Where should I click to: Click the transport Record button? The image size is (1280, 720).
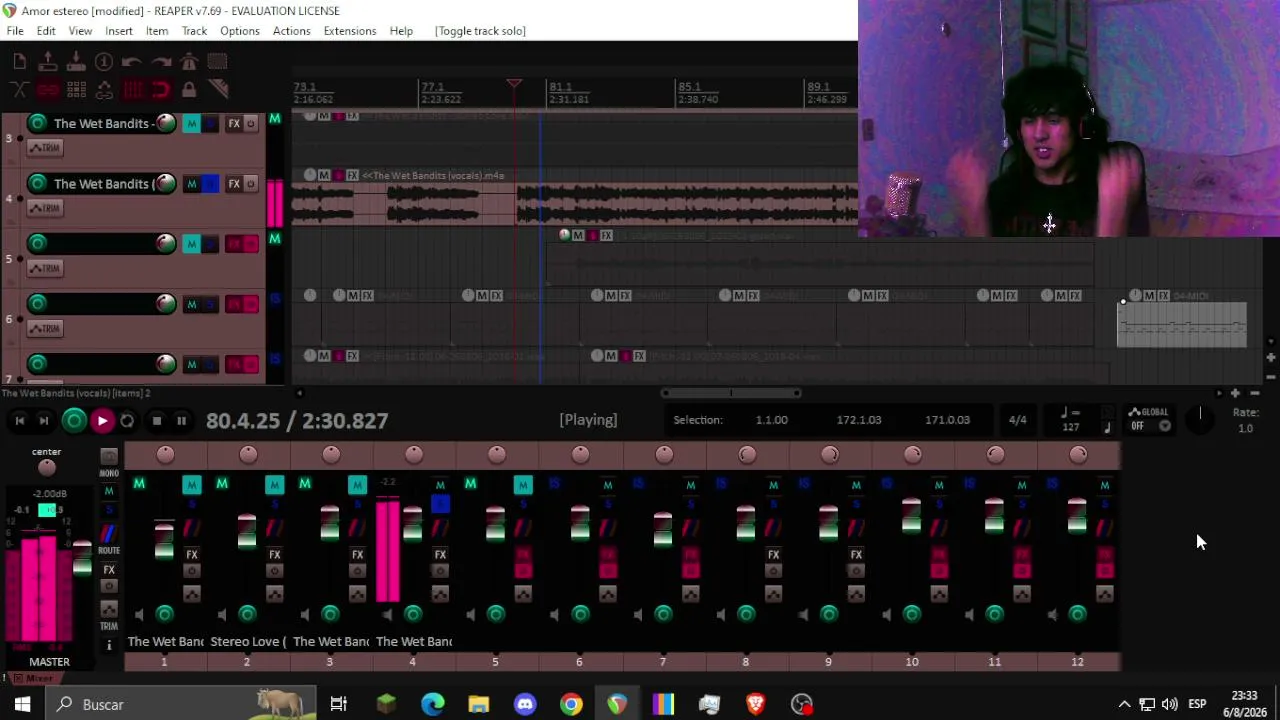74,421
